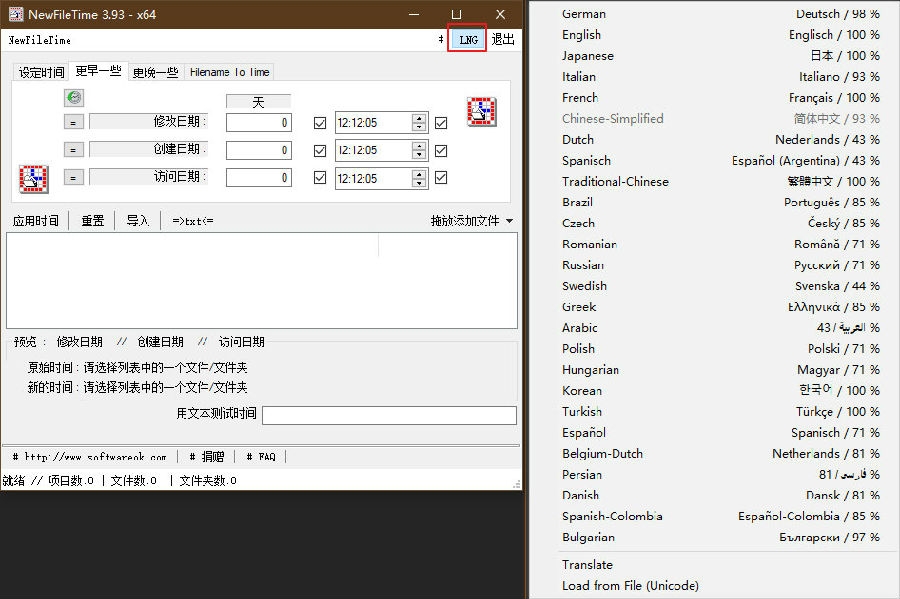The height and width of the screenshot is (599, 900).
Task: Click the 用文本测试时间 input field
Action: pyautogui.click(x=389, y=415)
